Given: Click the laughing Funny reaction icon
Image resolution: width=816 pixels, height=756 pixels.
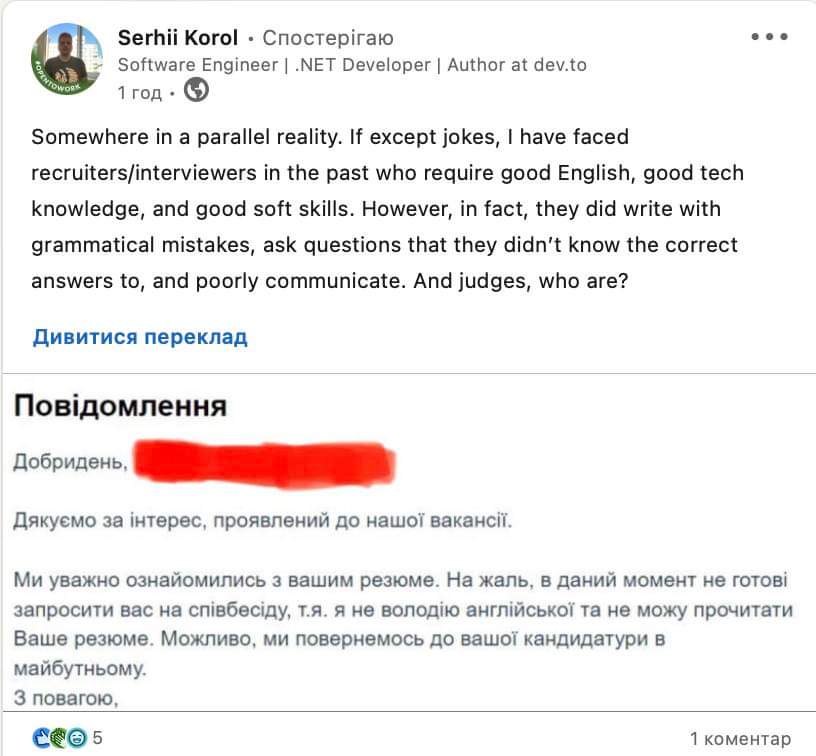Looking at the screenshot, I should (x=75, y=739).
